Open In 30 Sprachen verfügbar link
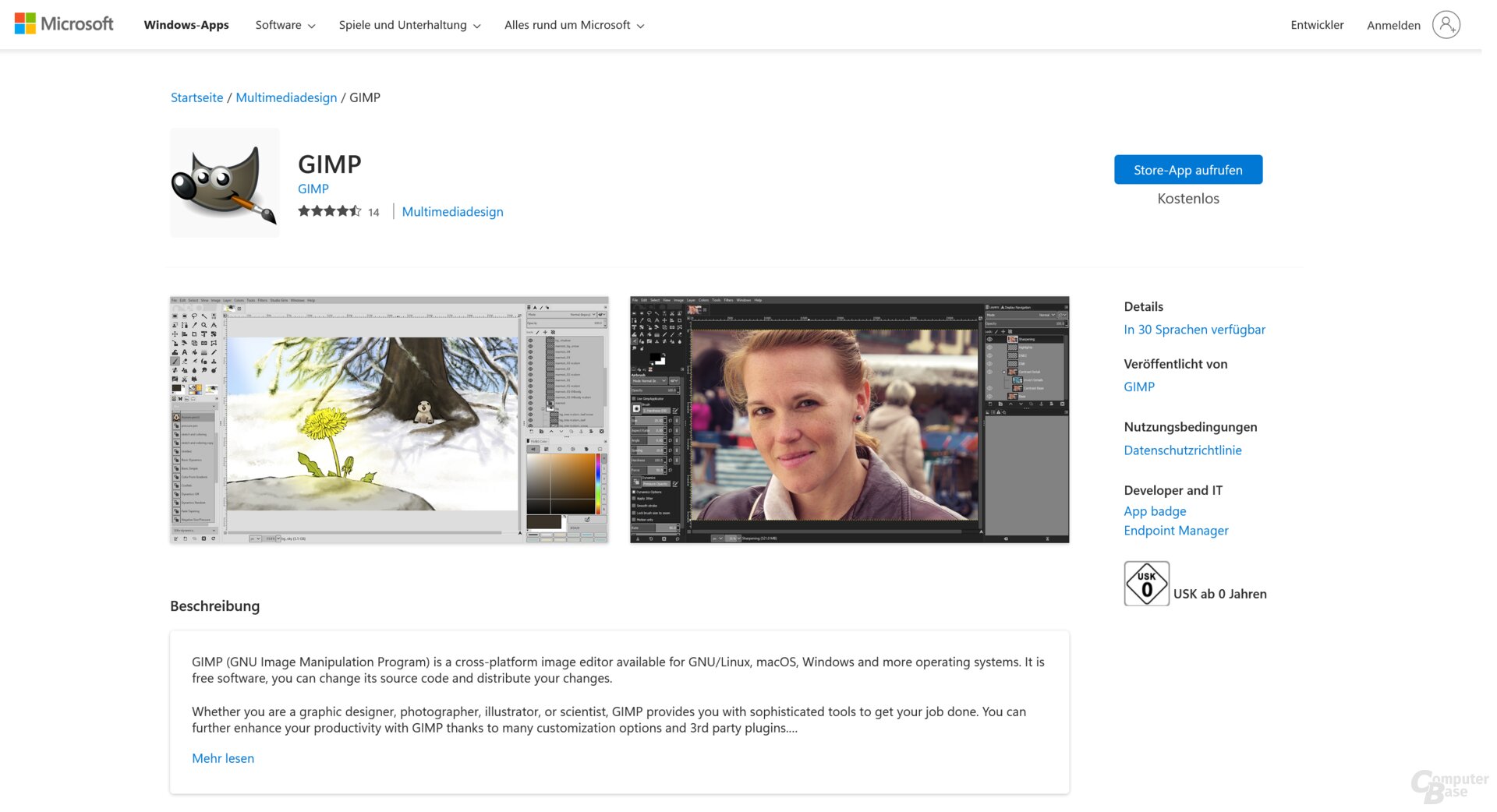The width and height of the screenshot is (1497, 812). [1194, 330]
